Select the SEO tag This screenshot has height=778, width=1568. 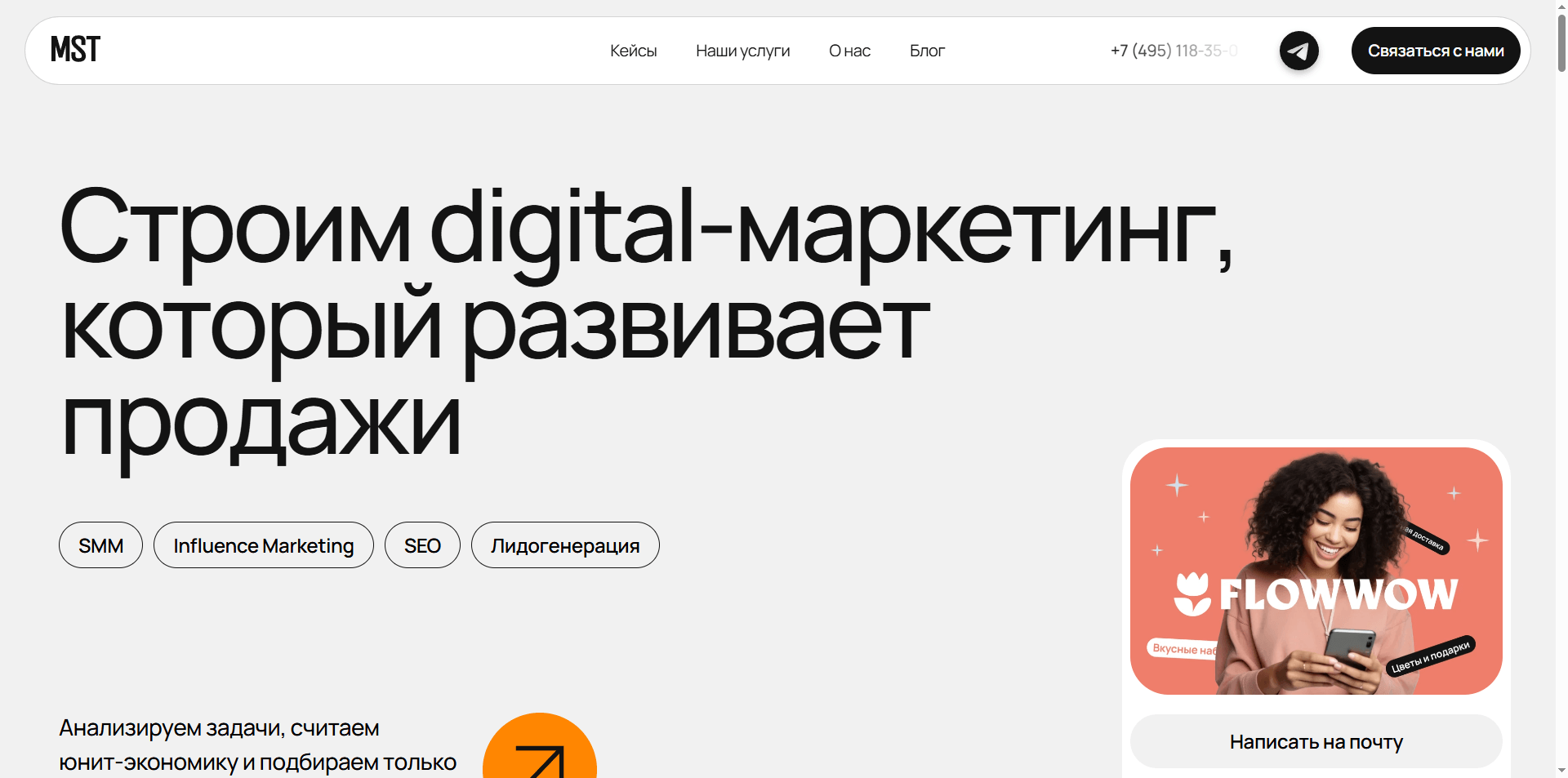(422, 545)
